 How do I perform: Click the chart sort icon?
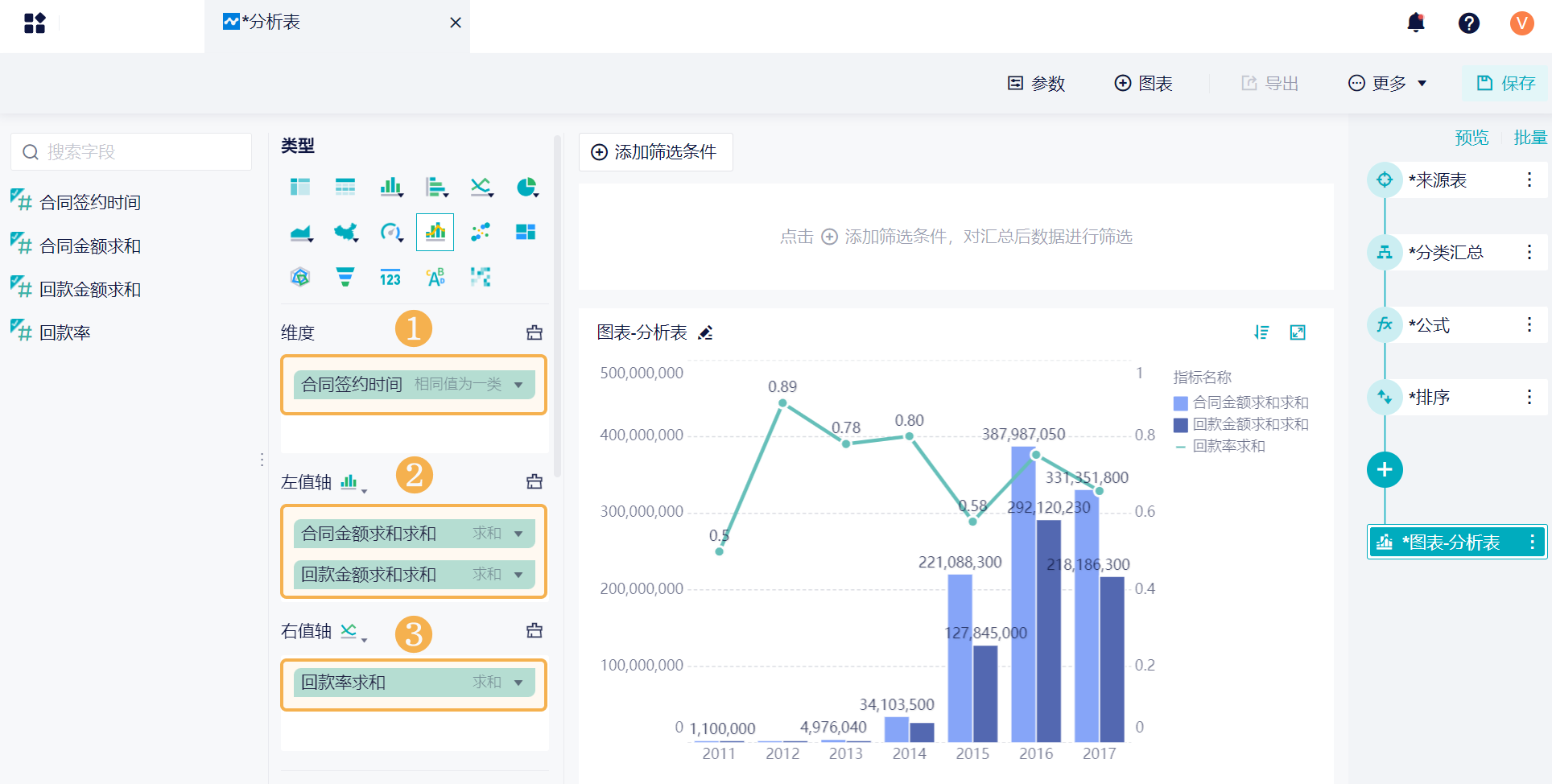point(1261,332)
